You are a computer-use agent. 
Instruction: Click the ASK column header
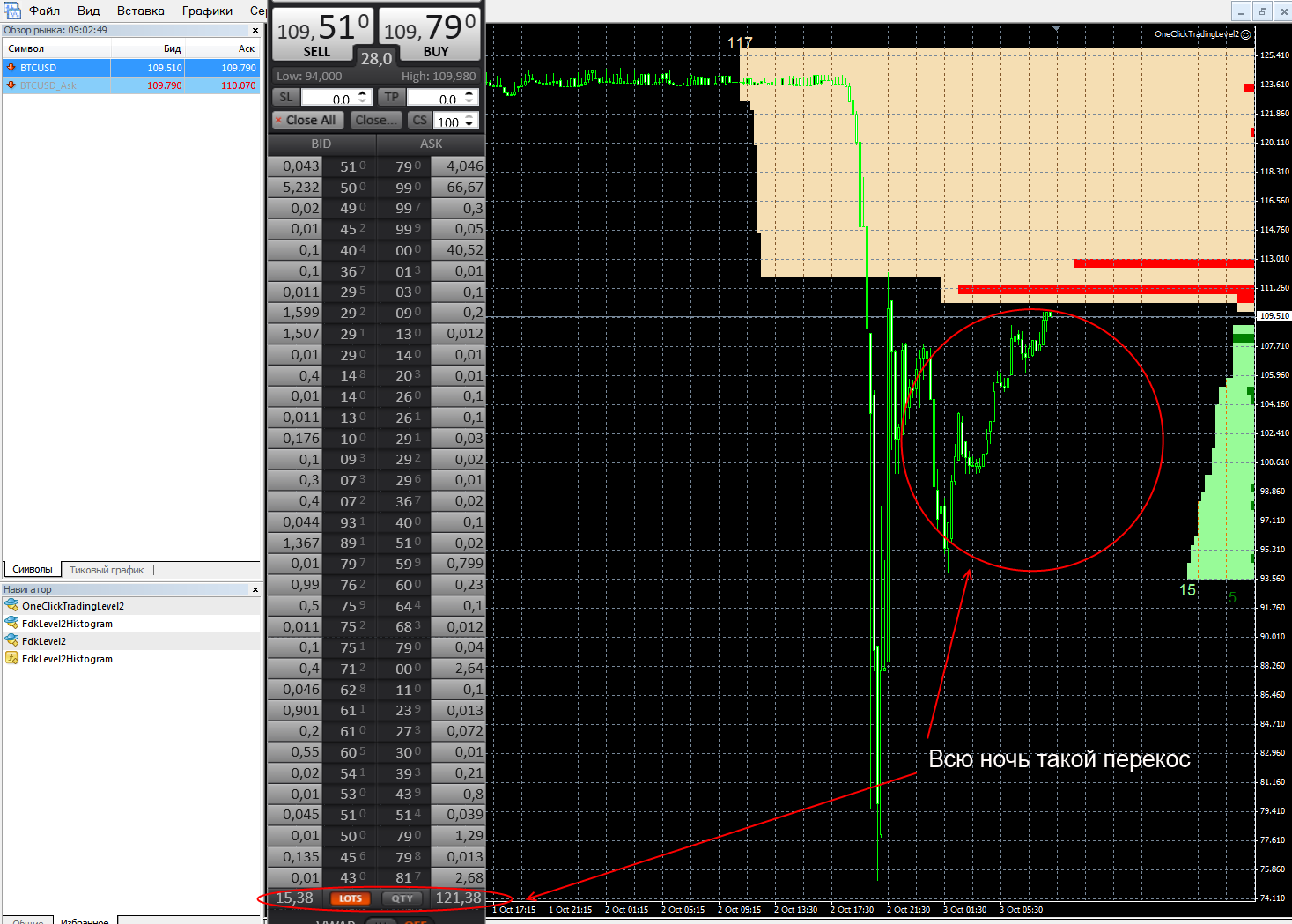431,144
